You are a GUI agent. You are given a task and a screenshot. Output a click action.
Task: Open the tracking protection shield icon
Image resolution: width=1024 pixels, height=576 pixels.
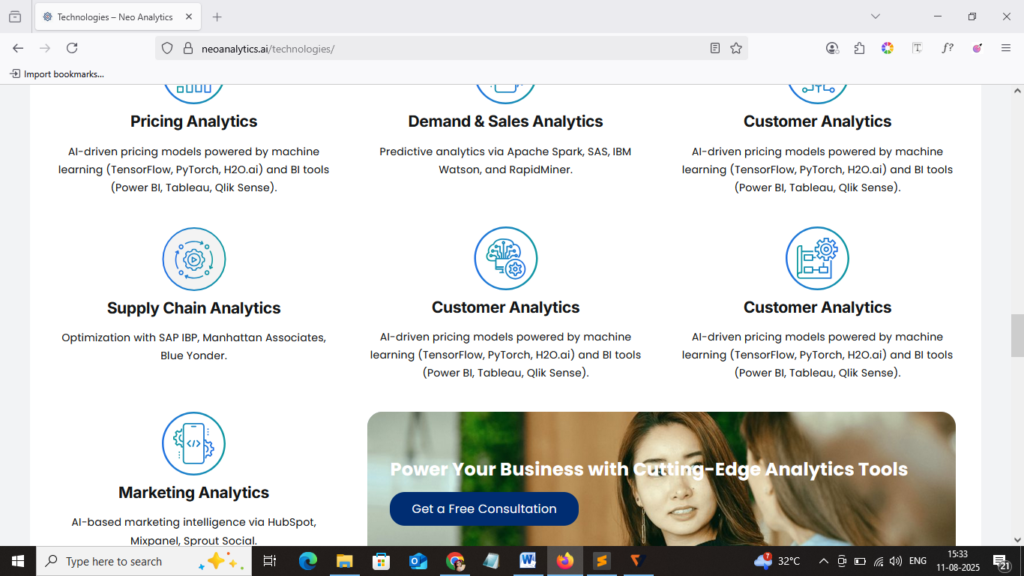coord(167,48)
